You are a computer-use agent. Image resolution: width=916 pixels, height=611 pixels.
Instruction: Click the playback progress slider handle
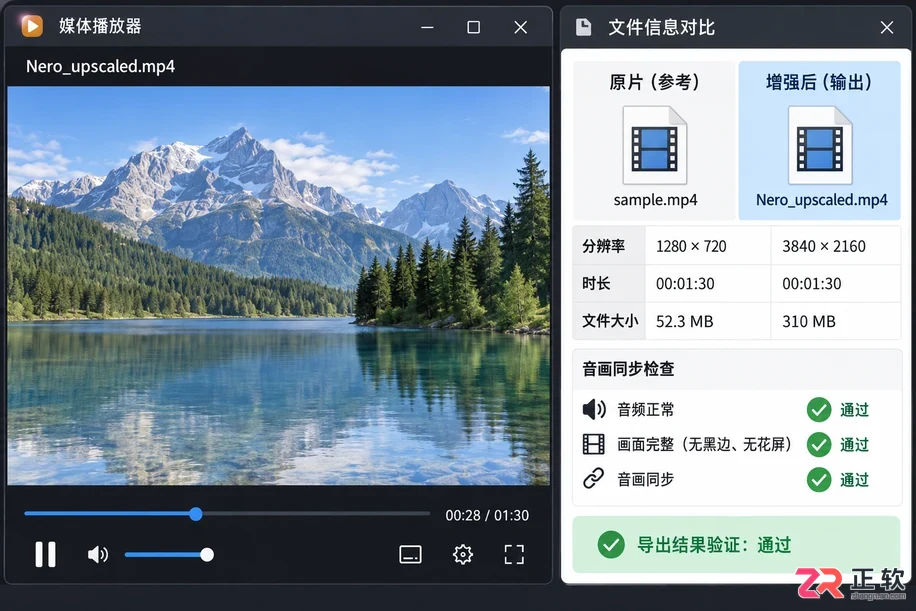196,514
